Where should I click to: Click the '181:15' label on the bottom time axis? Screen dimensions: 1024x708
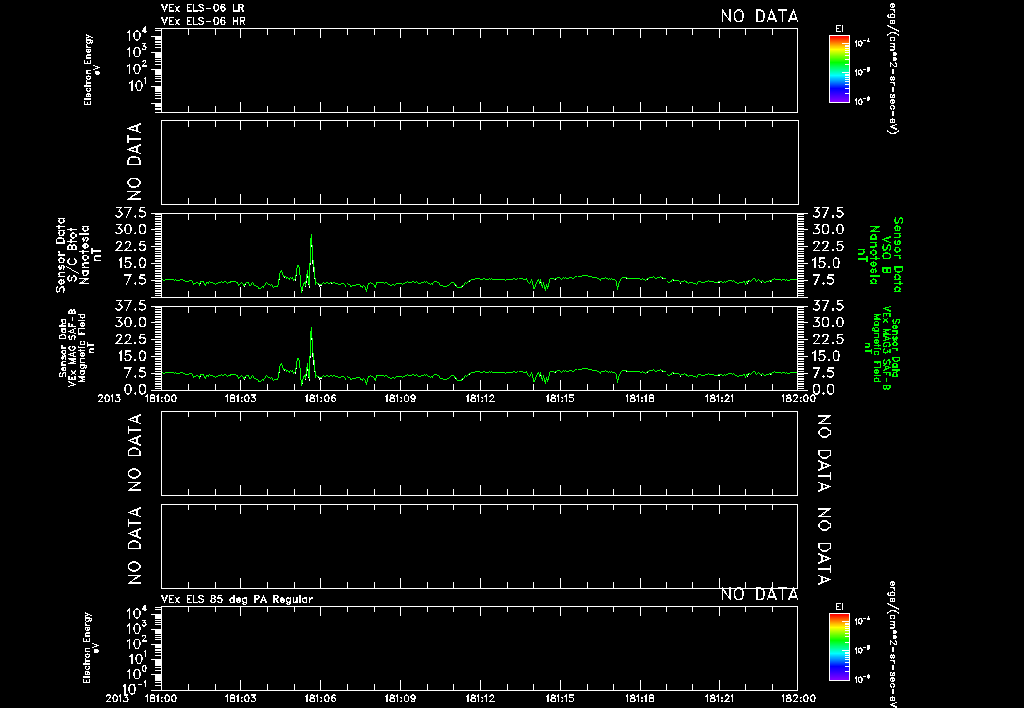[x=560, y=698]
